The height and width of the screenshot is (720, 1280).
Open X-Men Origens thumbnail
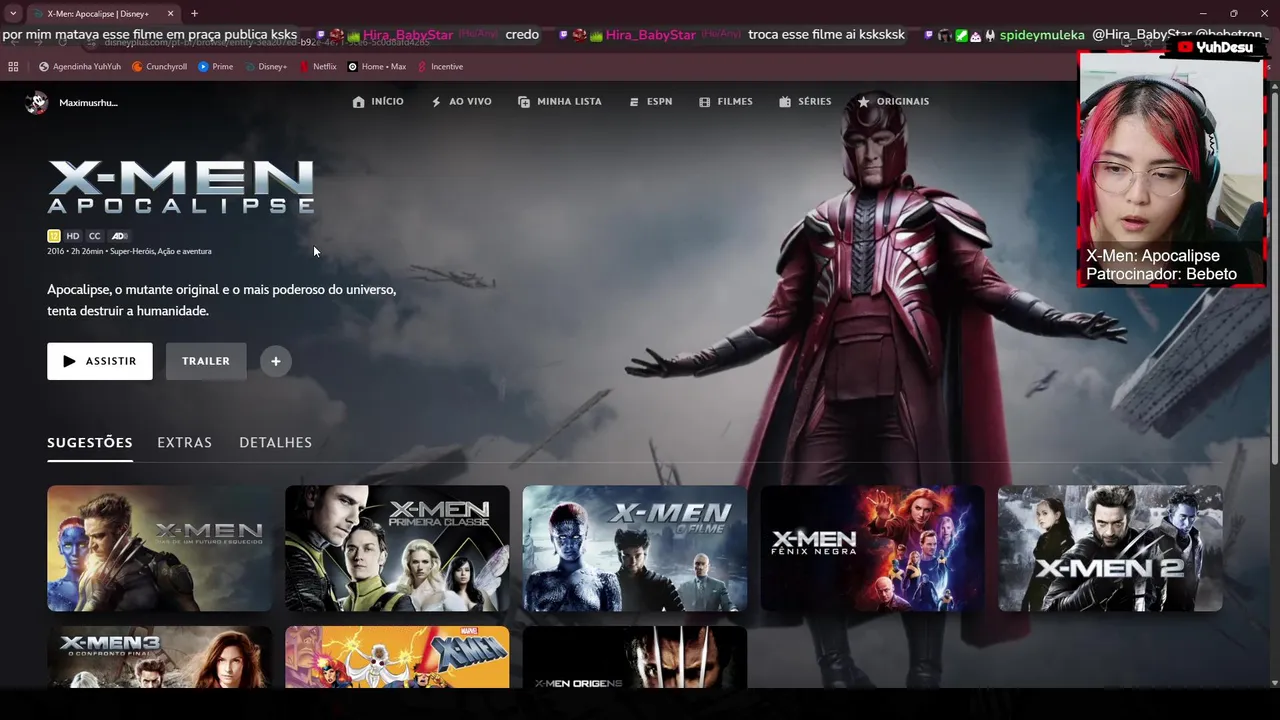(x=634, y=657)
